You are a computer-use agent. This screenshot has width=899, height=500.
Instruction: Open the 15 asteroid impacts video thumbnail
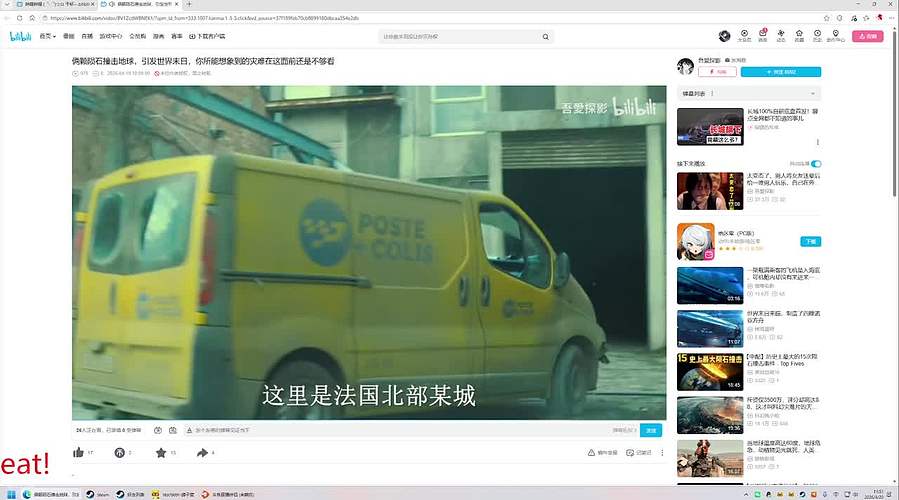[x=710, y=372]
